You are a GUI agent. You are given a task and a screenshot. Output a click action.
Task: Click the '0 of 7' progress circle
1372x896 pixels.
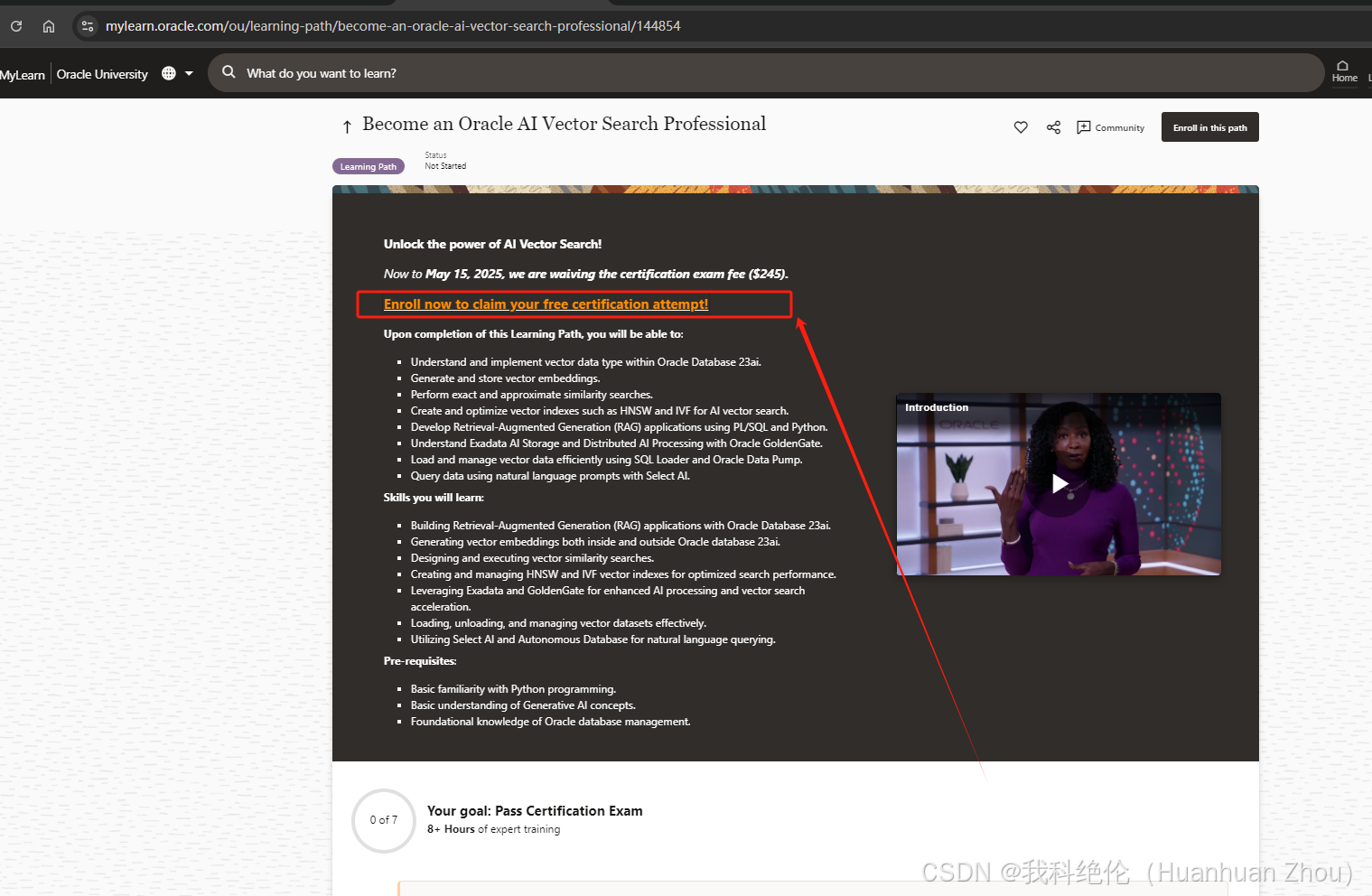384,820
